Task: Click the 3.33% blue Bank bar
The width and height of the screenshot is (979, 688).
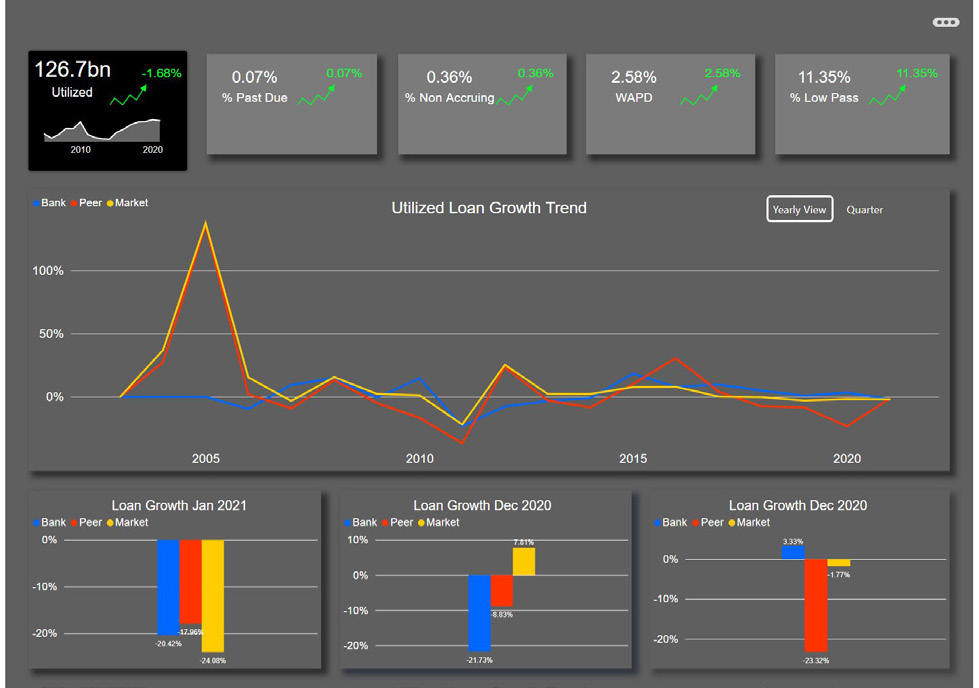Action: (x=793, y=552)
